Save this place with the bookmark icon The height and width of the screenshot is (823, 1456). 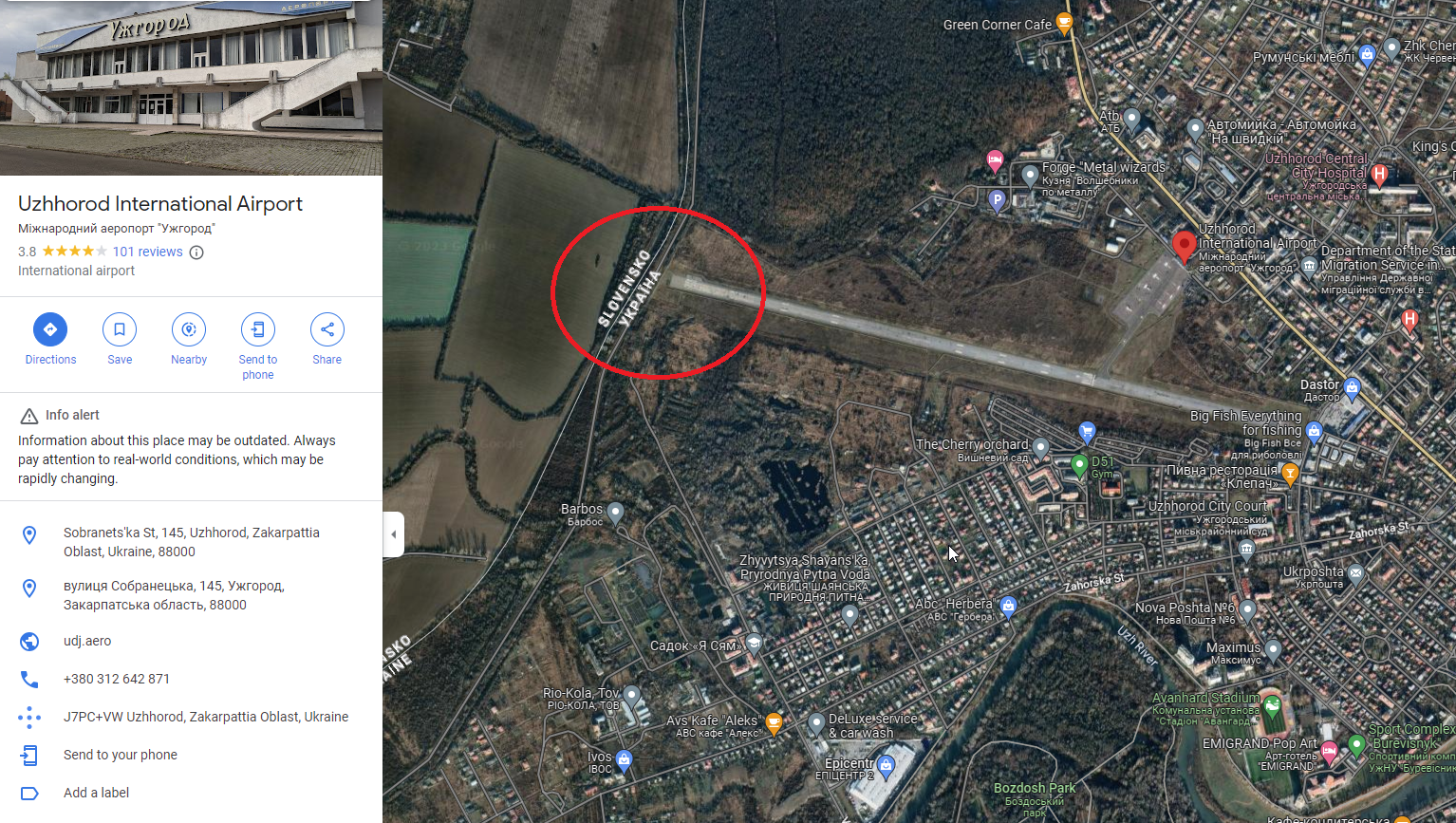pos(120,329)
